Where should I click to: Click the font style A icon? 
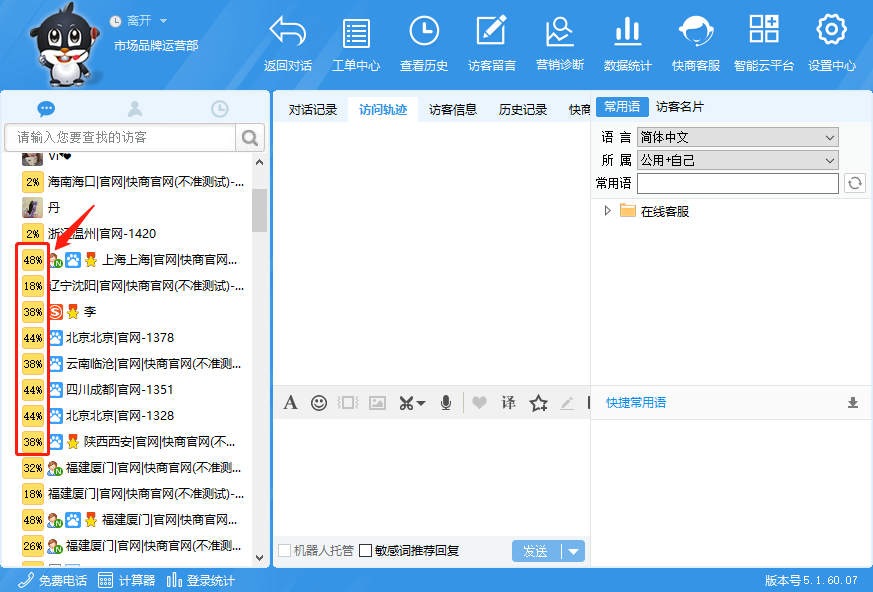point(291,403)
